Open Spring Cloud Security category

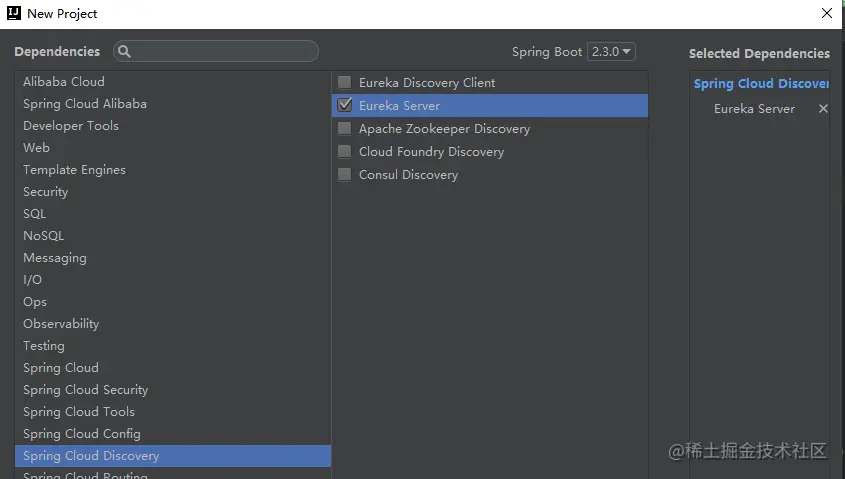(x=172, y=390)
